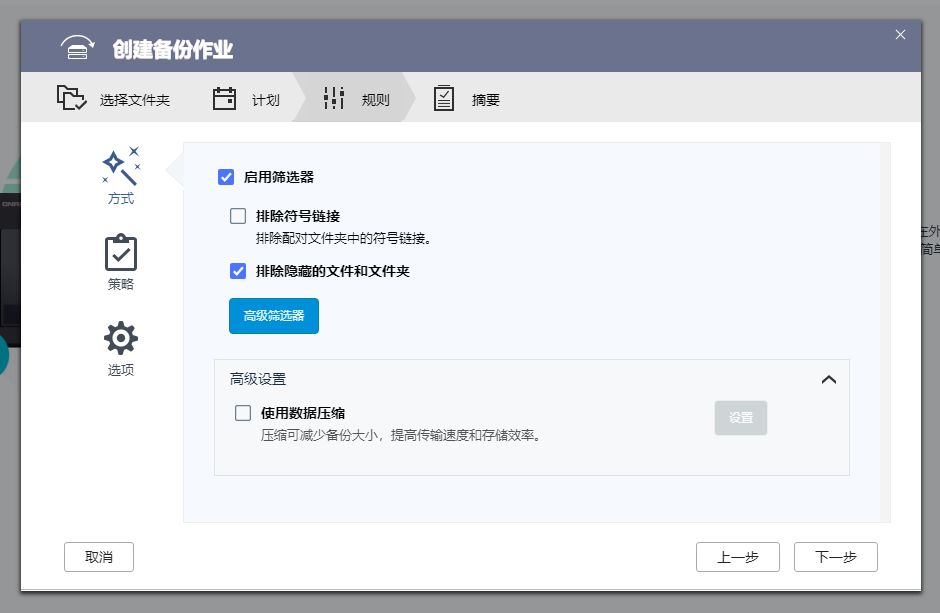
Task: Click the backup app icon in title bar
Action: click(78, 45)
